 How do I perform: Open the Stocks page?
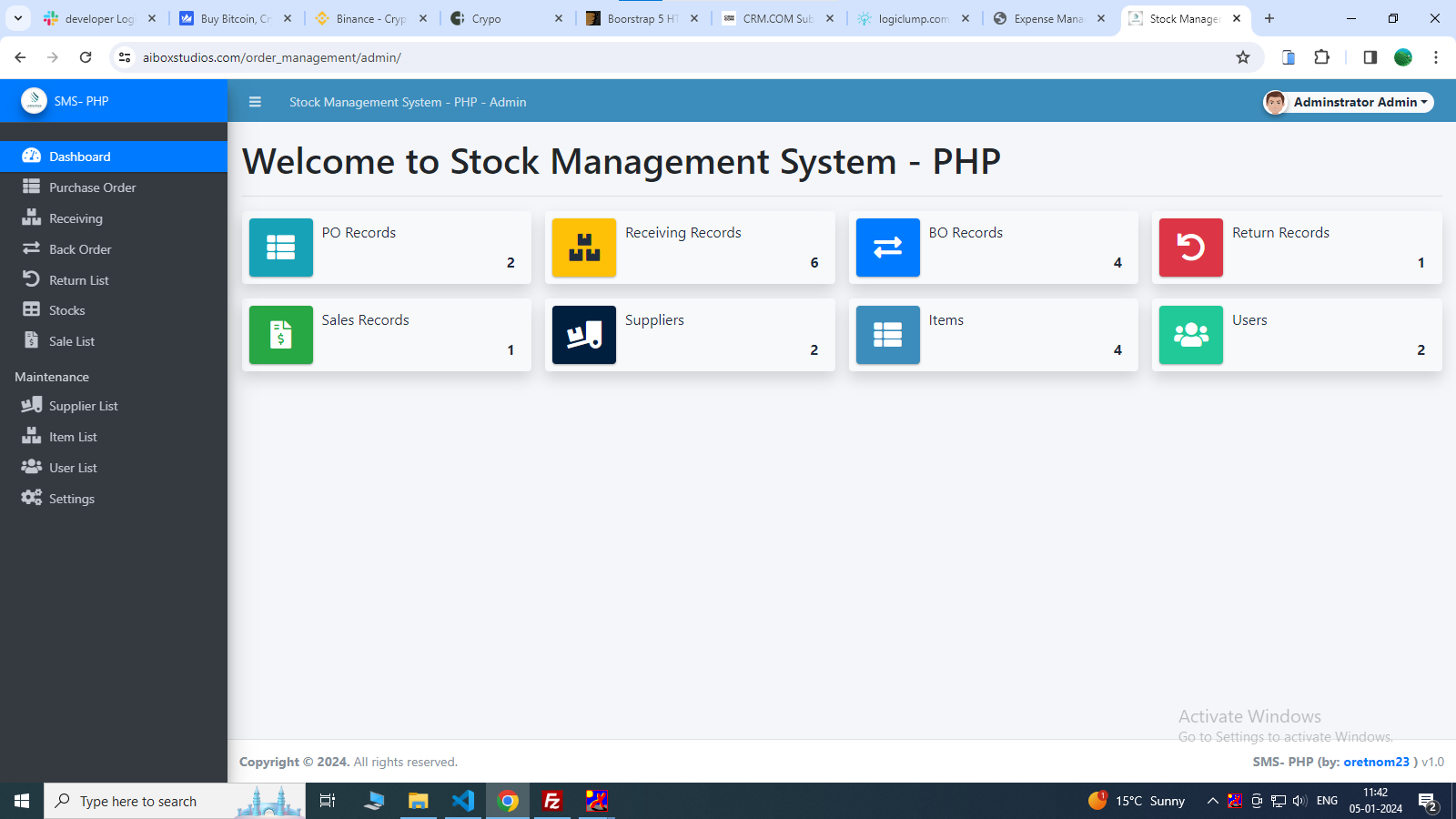pyautogui.click(x=114, y=310)
